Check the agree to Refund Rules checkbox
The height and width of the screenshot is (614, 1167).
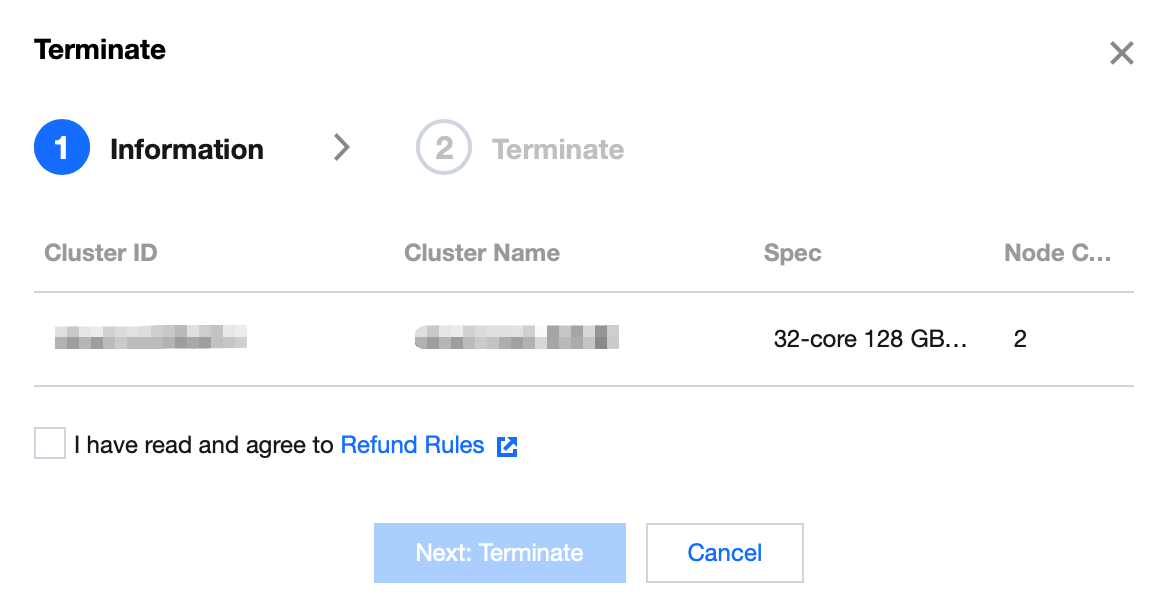click(x=50, y=443)
